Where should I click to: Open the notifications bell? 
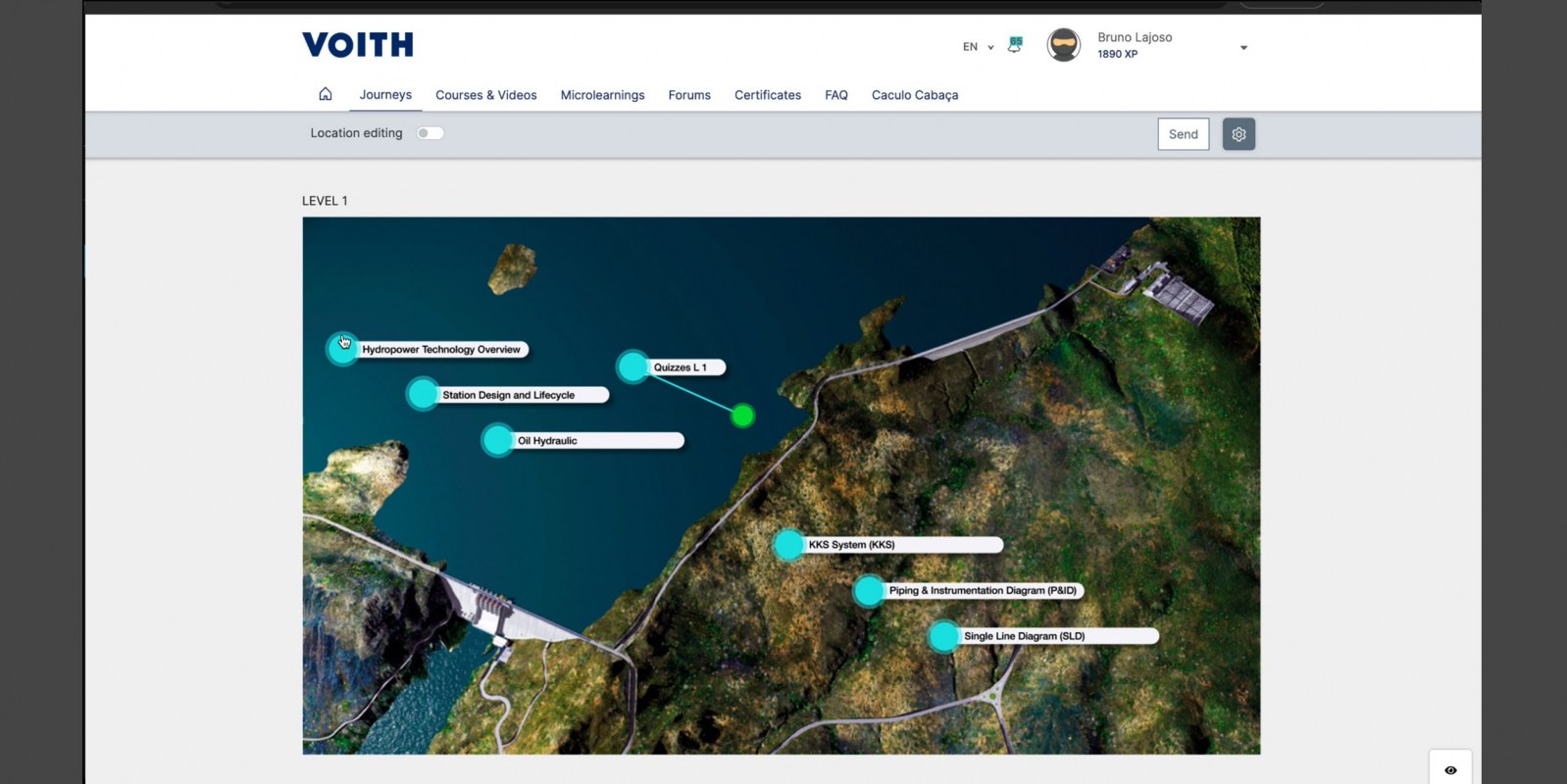(1015, 45)
